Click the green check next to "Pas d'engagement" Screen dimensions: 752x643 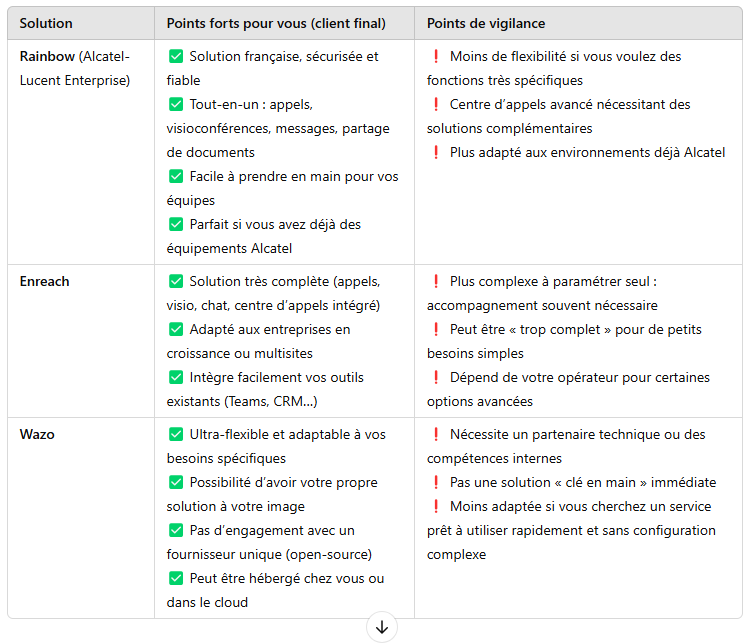[x=176, y=531]
